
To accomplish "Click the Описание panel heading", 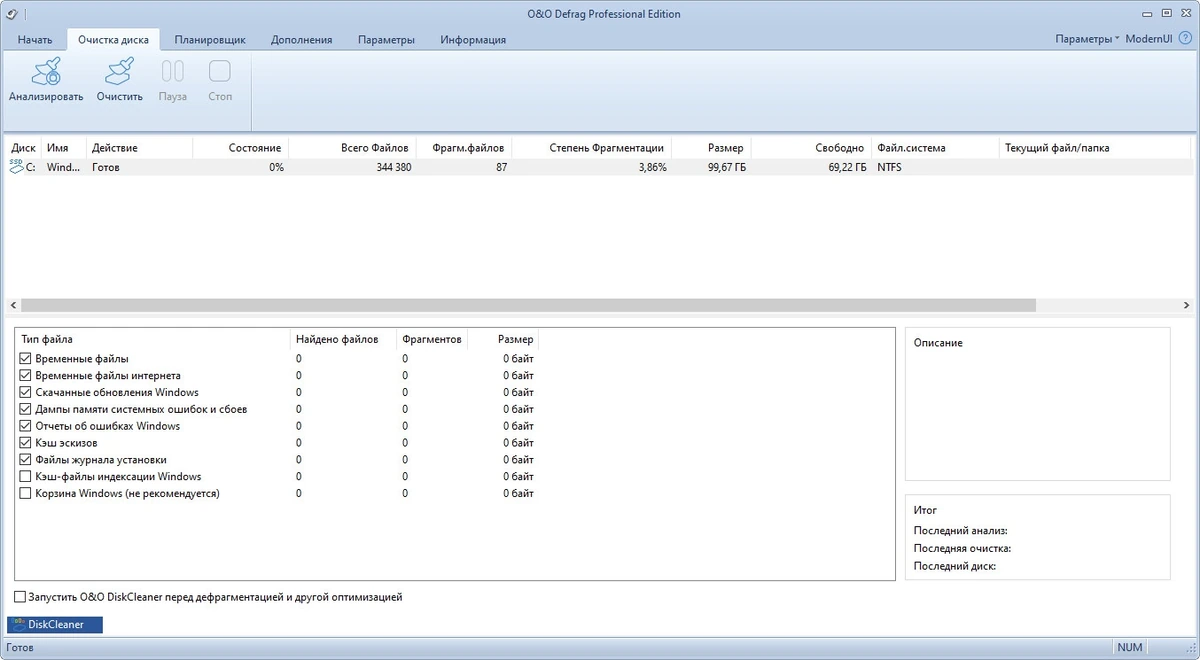I will [x=938, y=343].
